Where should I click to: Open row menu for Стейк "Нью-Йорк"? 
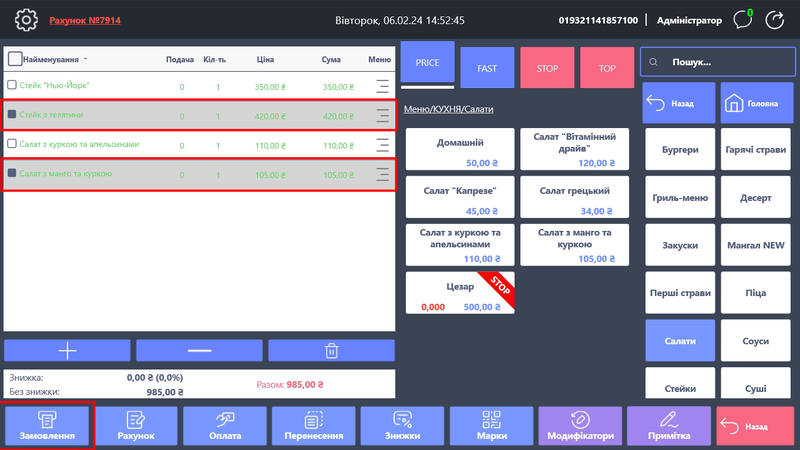382,87
